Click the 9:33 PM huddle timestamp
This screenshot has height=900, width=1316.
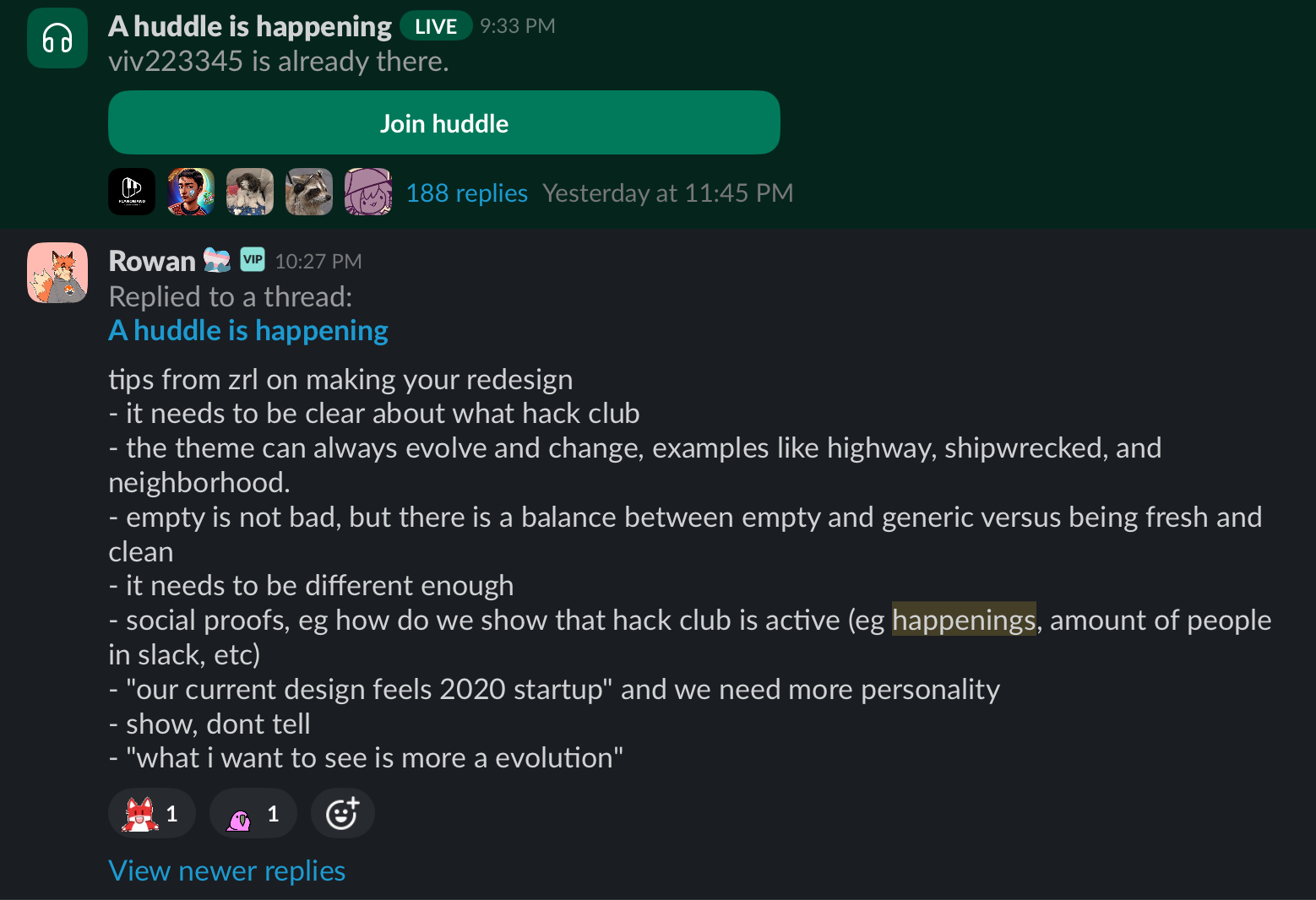518,26
